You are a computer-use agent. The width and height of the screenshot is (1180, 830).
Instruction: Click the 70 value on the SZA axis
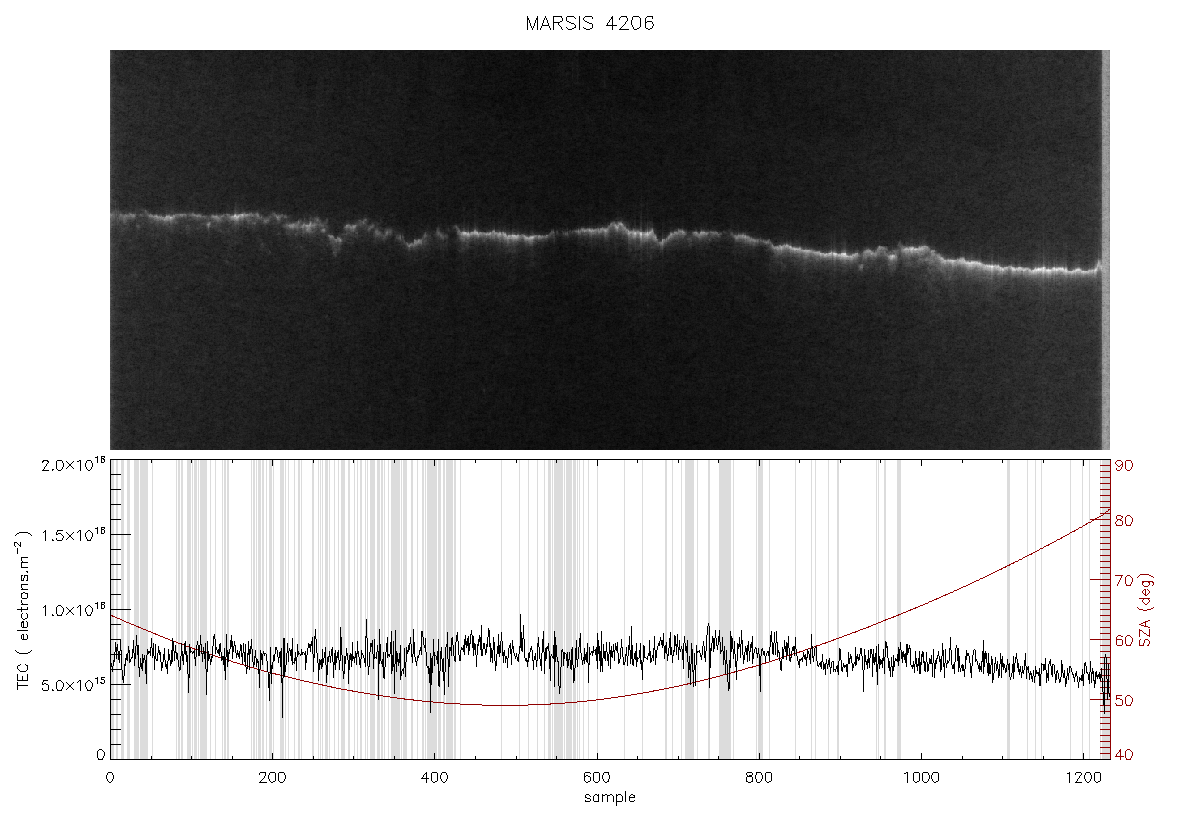coord(1124,580)
